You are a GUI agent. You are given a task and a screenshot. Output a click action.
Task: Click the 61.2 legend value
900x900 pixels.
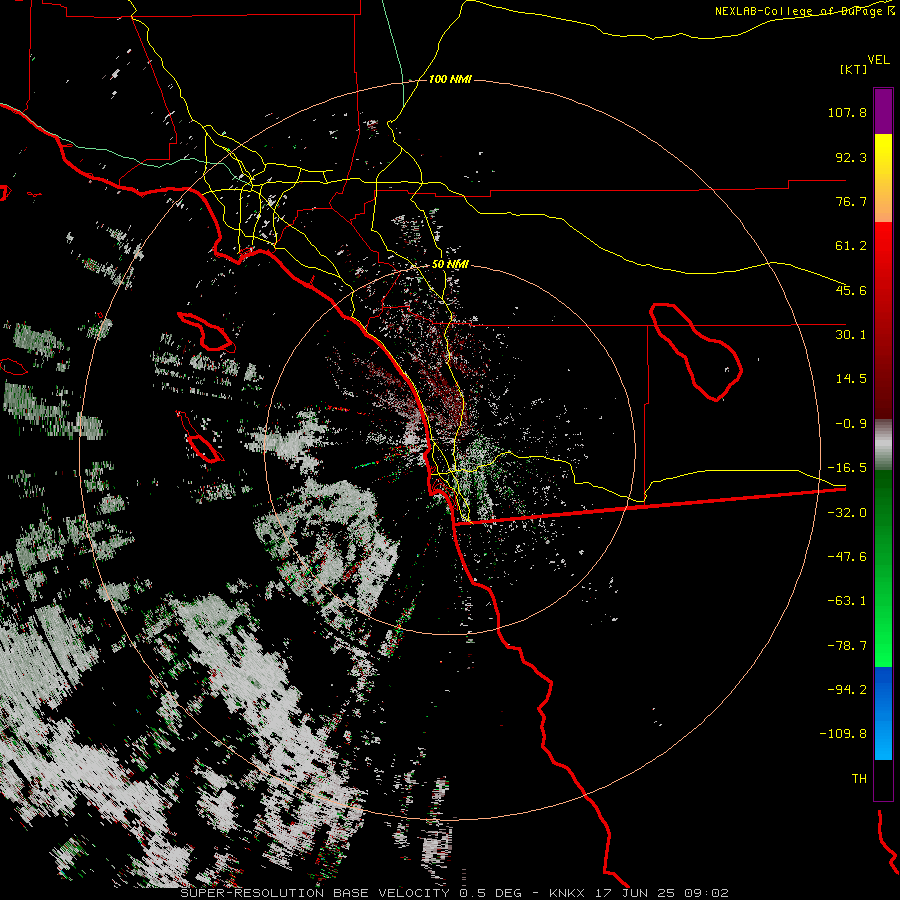(x=851, y=246)
